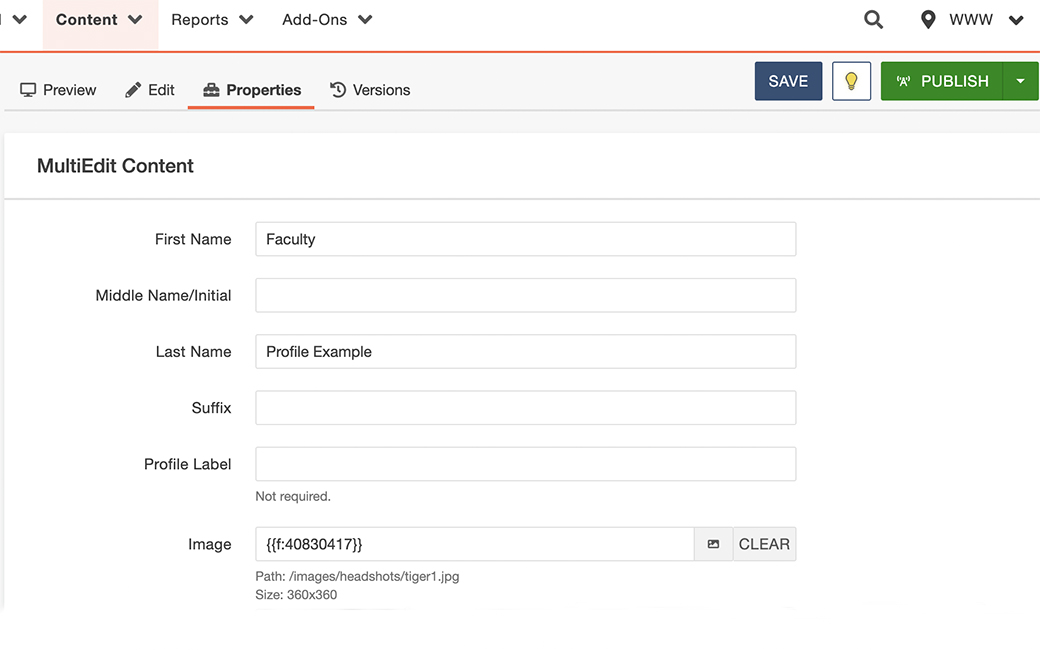Open the Versions tab
This screenshot has height=650, width=1040.
370,90
